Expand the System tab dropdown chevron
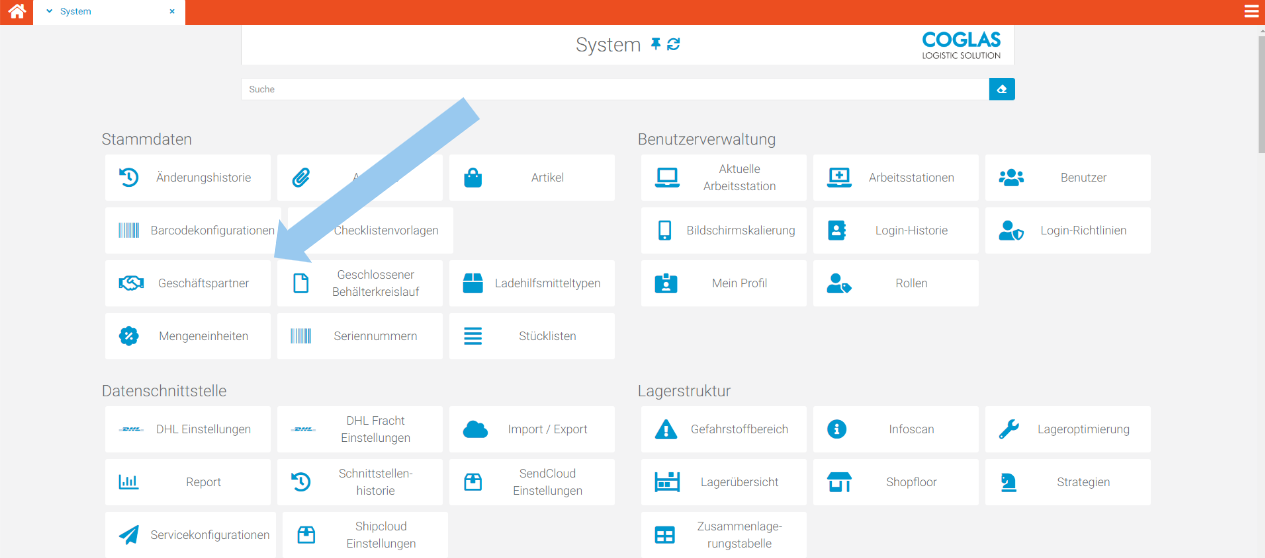Viewport: 1265px width, 558px height. pos(49,12)
